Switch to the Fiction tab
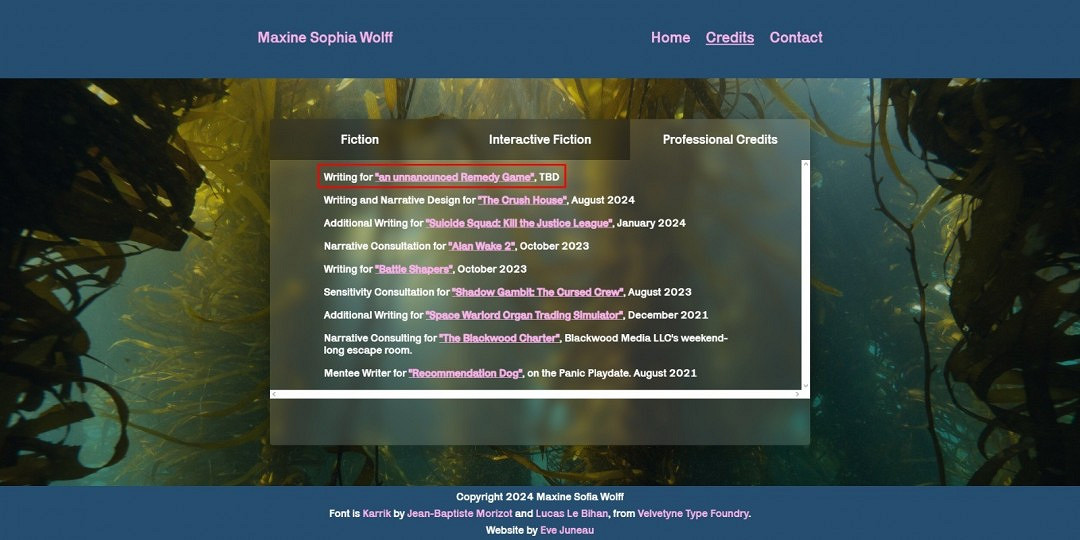Viewport: 1080px width, 540px height. 360,140
